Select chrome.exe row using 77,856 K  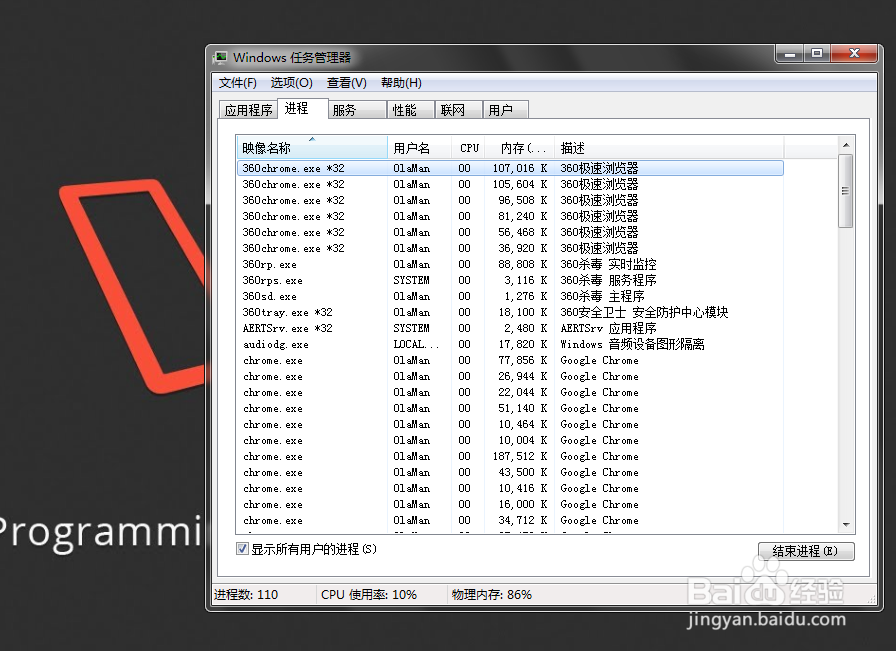coord(510,360)
